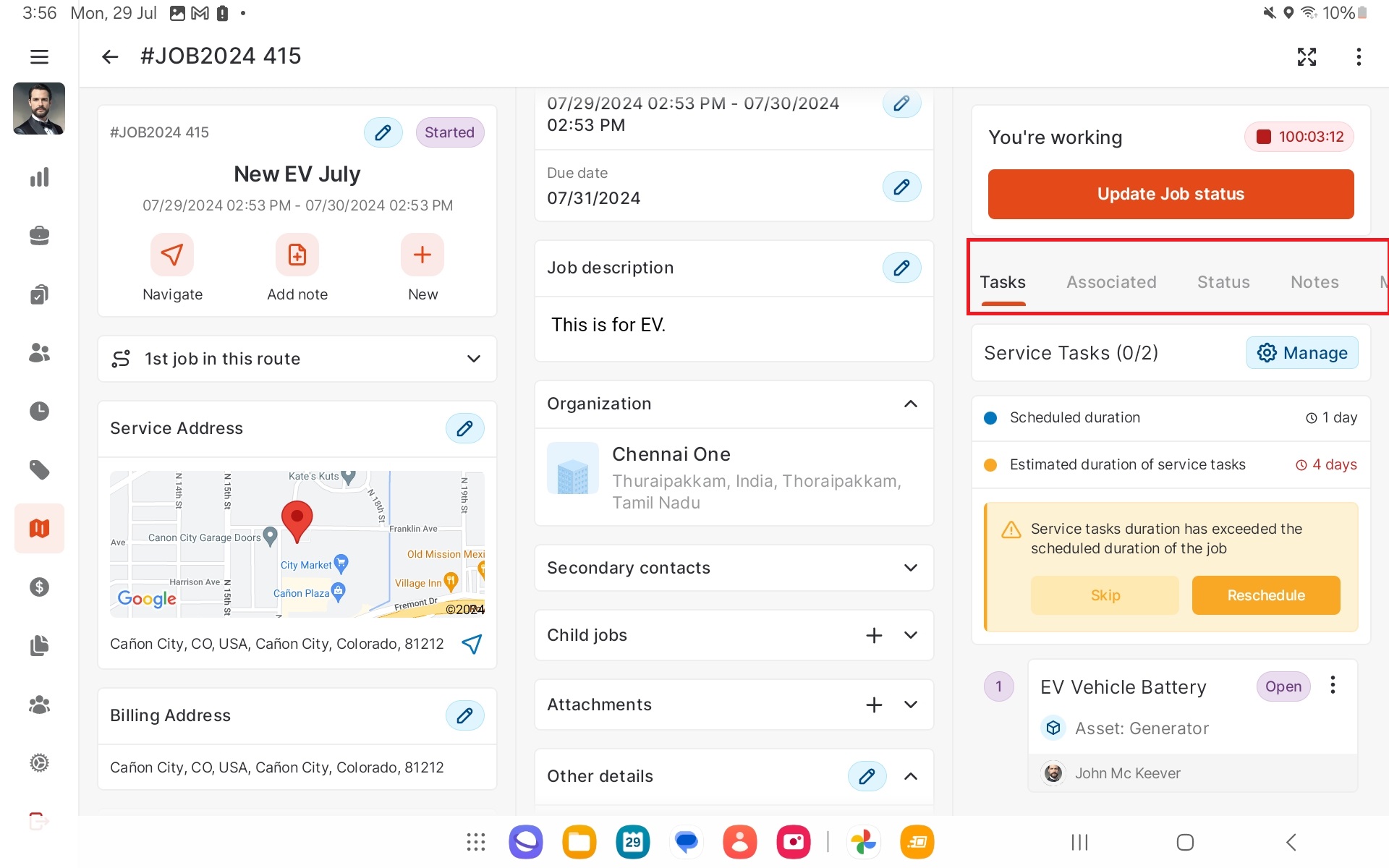This screenshot has width=1389, height=868.
Task: Click the Reschedule button
Action: tap(1266, 595)
